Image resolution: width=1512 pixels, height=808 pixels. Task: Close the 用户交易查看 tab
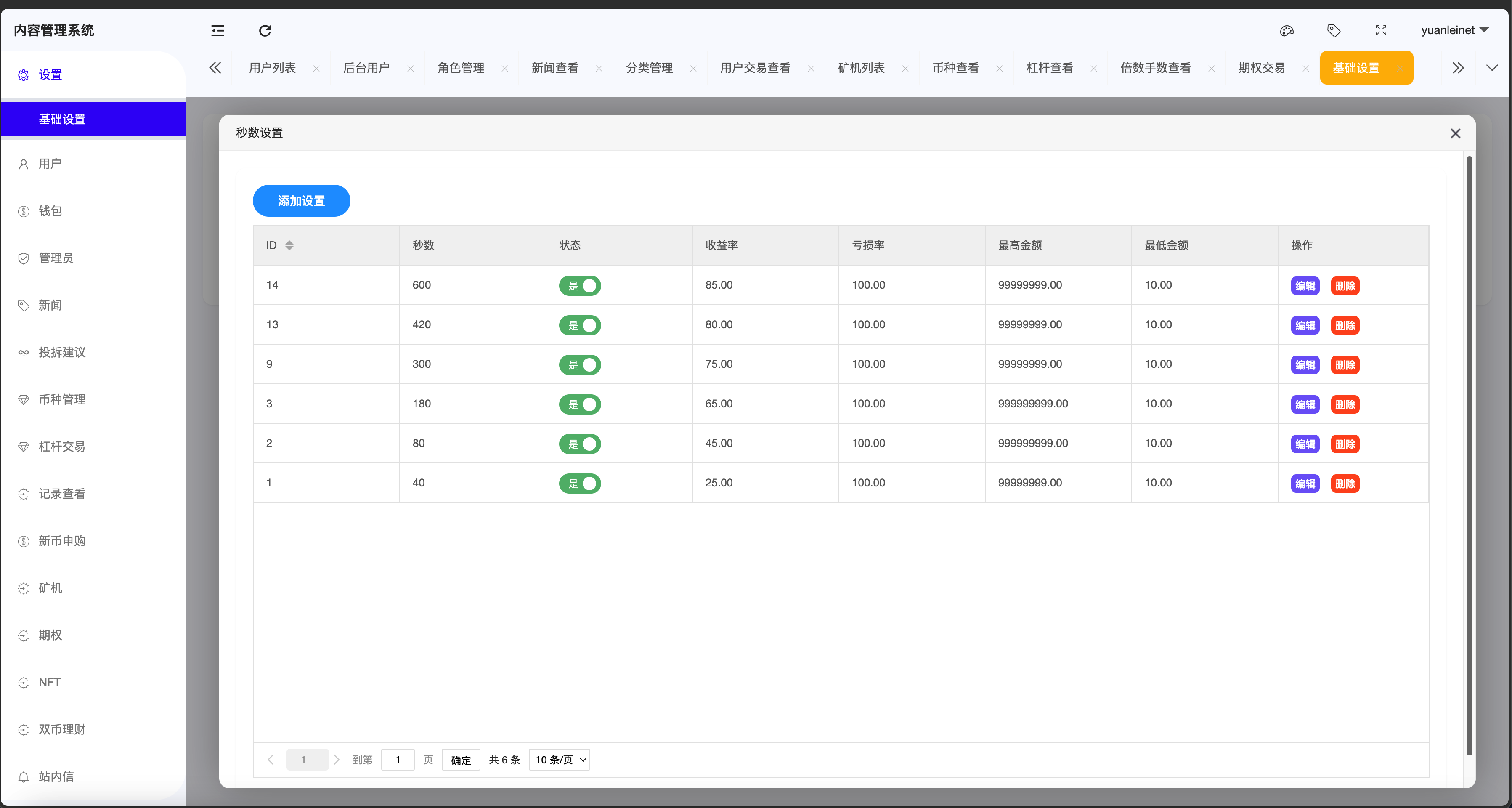point(811,69)
